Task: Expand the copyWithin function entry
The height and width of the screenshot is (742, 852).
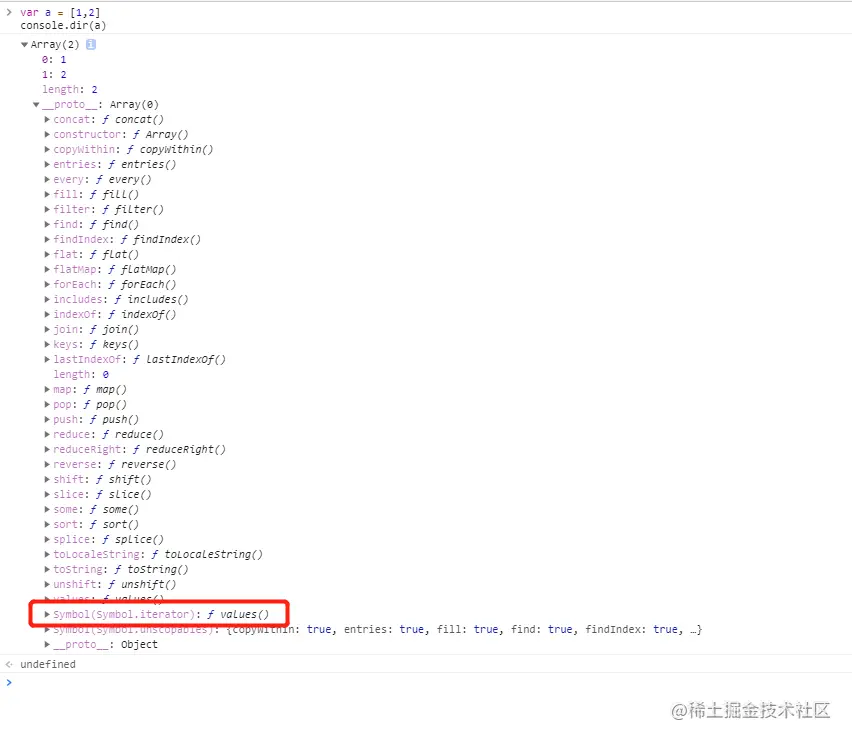Action: tap(47, 149)
